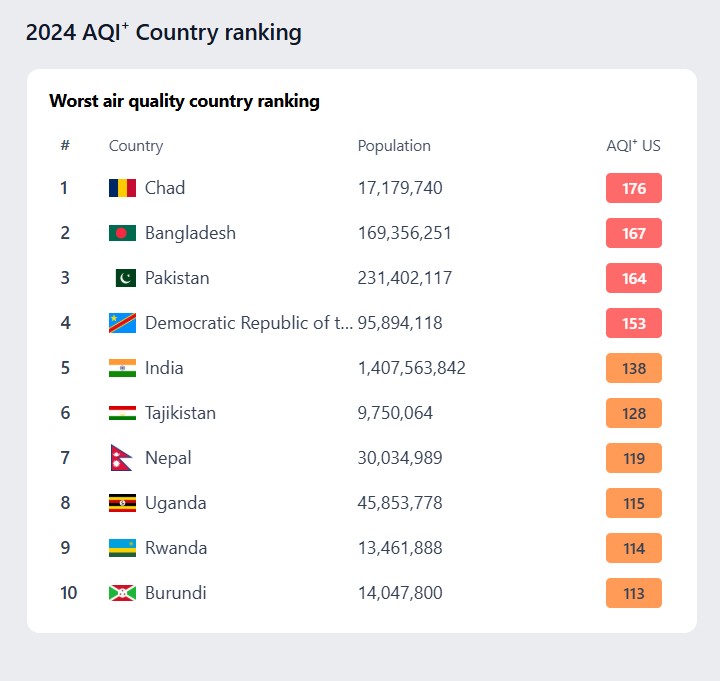Click the Worst air quality country ranking heading
The image size is (720, 681).
click(x=184, y=101)
